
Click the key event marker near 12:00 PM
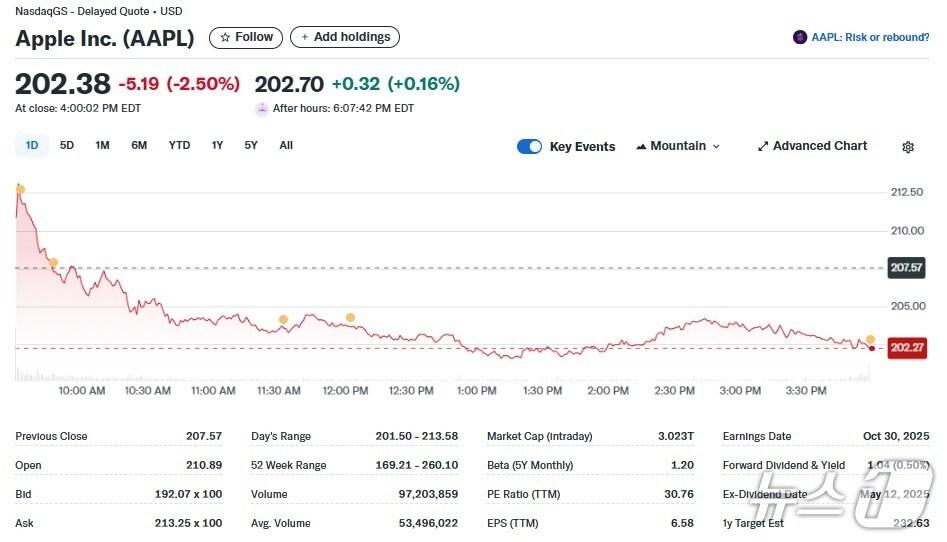pos(350,317)
